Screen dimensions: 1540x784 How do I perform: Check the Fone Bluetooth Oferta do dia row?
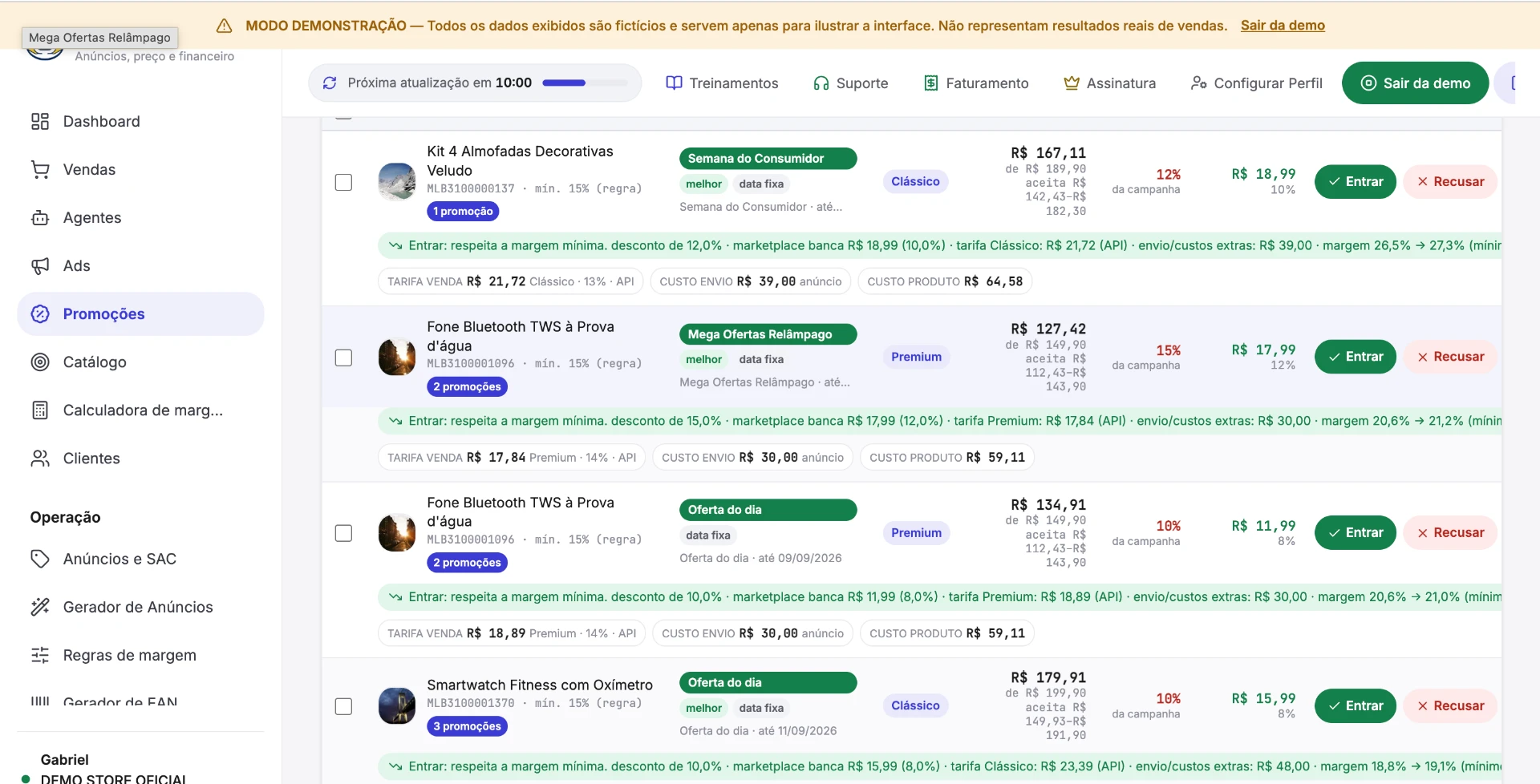[343, 533]
